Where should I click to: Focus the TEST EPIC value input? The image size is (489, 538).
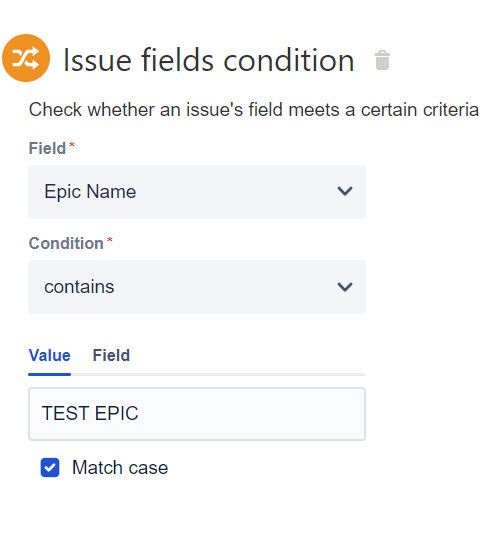coord(197,414)
